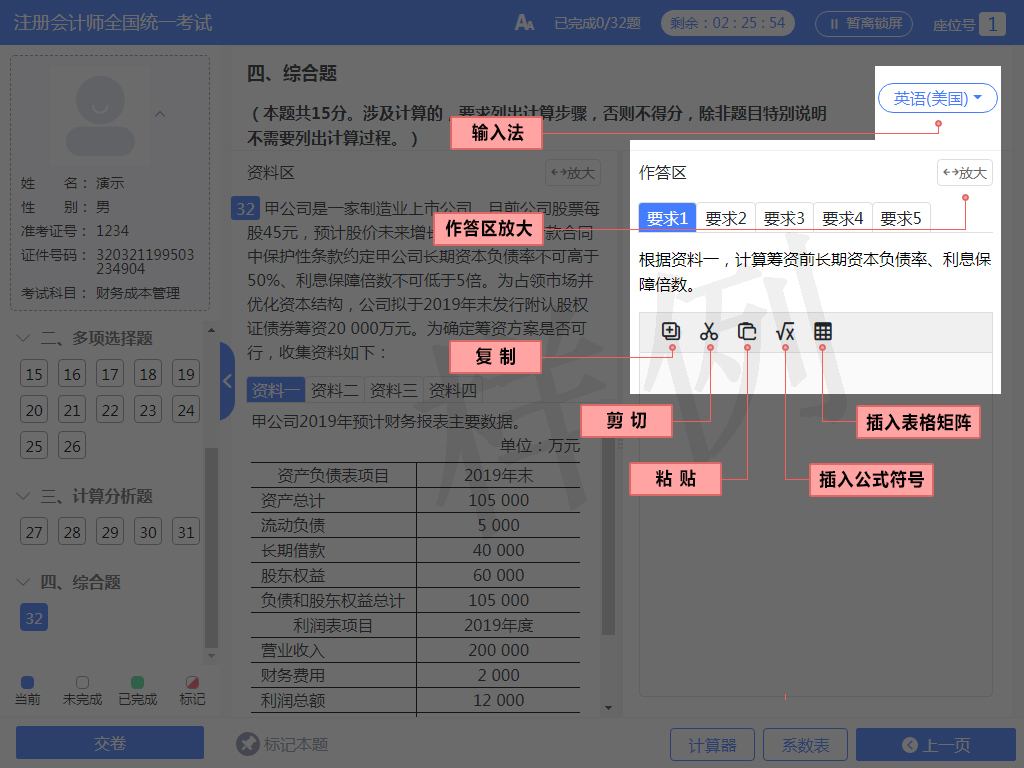Click the 放大 enlarge control for answer area
Image resolution: width=1024 pixels, height=768 pixels.
pos(963,172)
